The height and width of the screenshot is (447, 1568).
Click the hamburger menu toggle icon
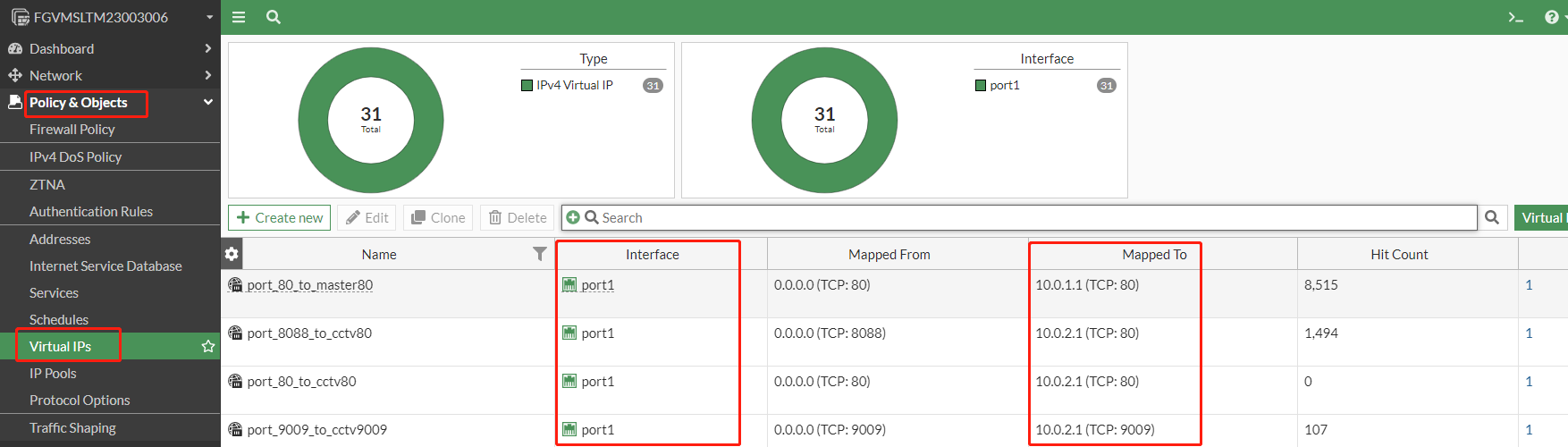pos(239,17)
